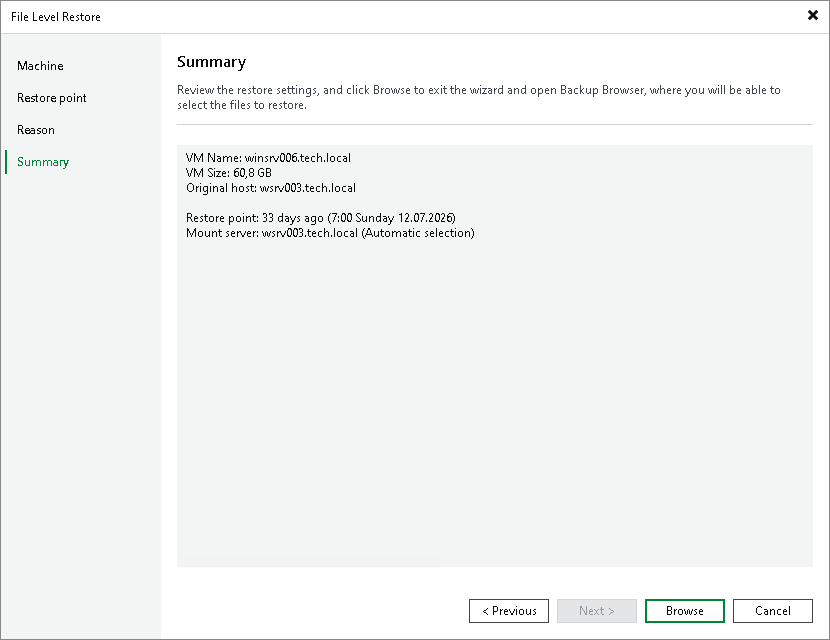
Task: Click the VM Size: 60,8 GB line
Action: pyautogui.click(x=229, y=173)
